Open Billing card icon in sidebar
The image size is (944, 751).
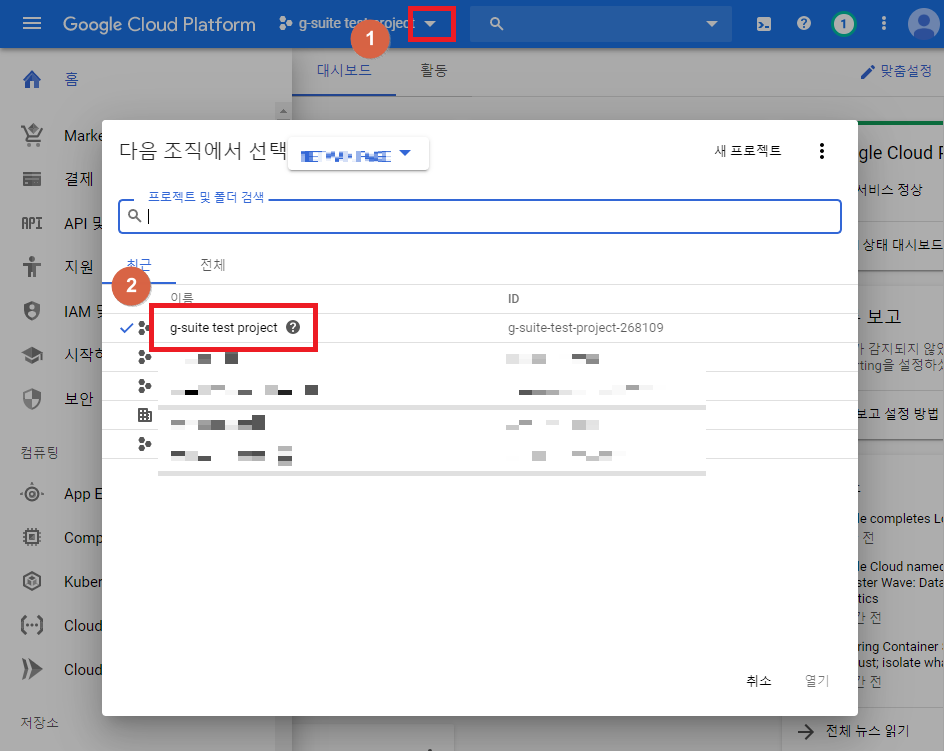click(32, 179)
